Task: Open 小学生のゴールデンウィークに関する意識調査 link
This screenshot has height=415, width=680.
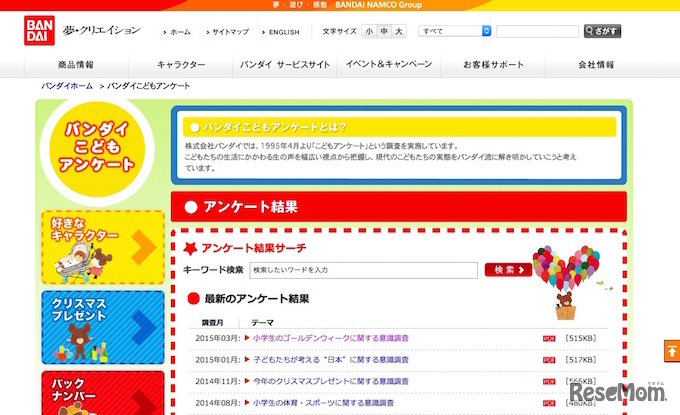Action: point(331,338)
